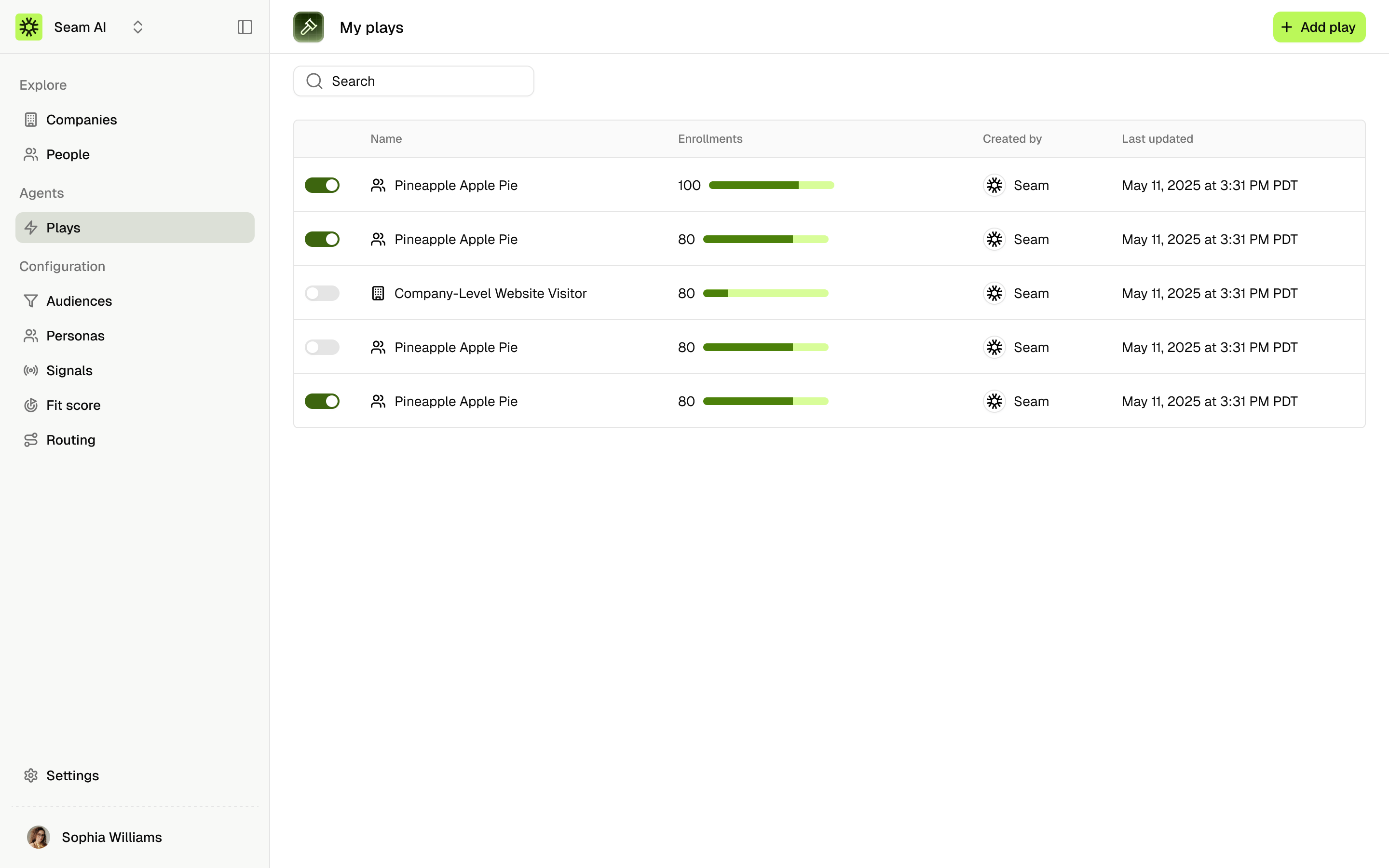
Task: Click the Routing icon in sidebar
Action: 31,440
